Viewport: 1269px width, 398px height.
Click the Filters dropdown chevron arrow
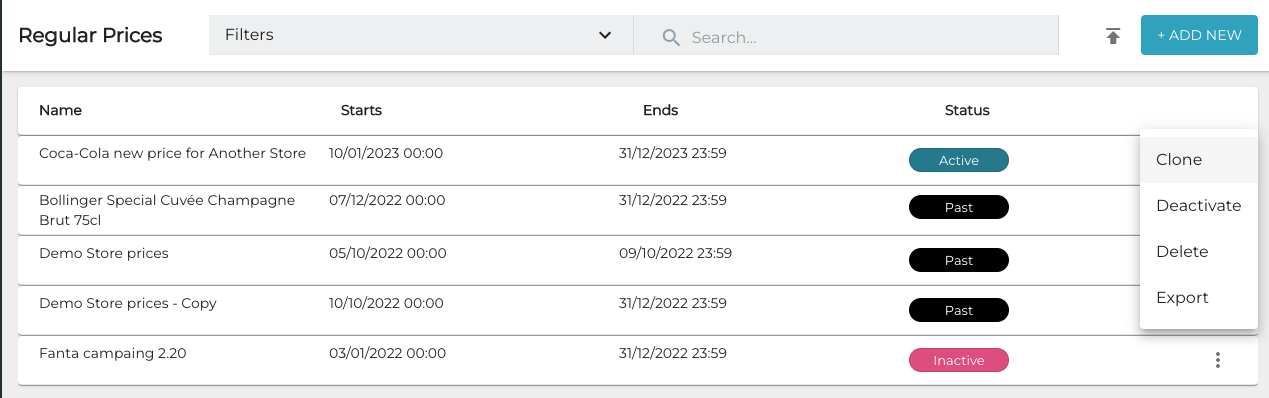604,35
